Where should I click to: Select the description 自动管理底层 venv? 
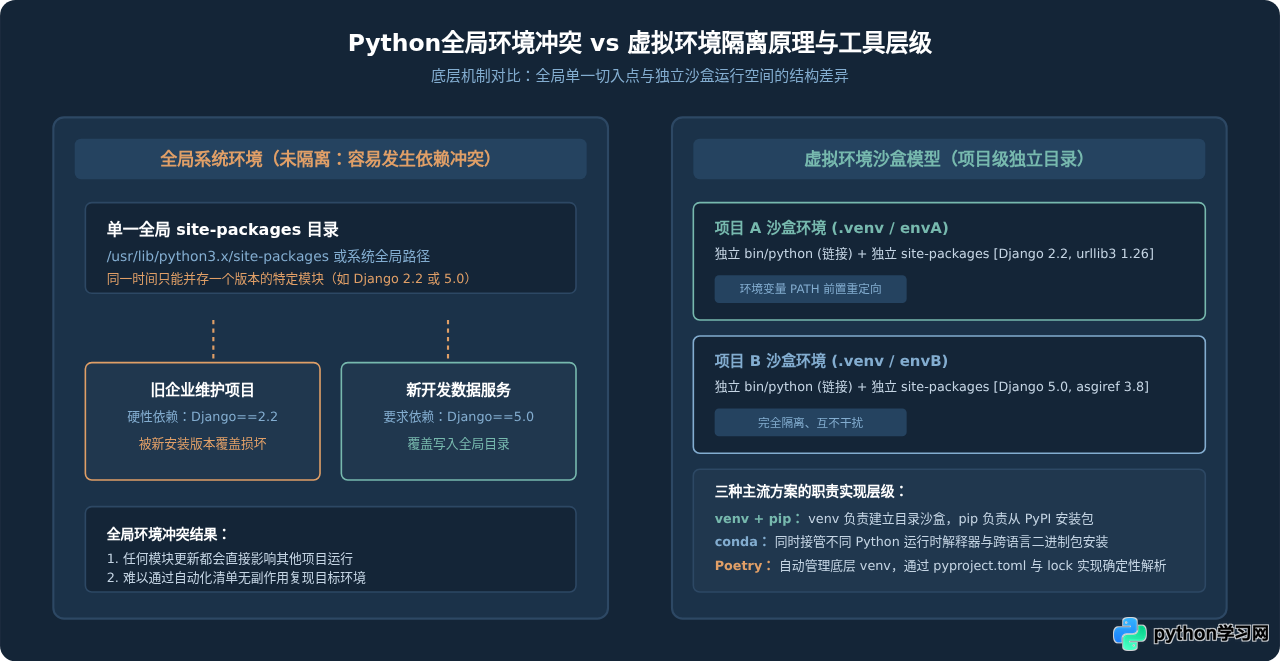972,566
